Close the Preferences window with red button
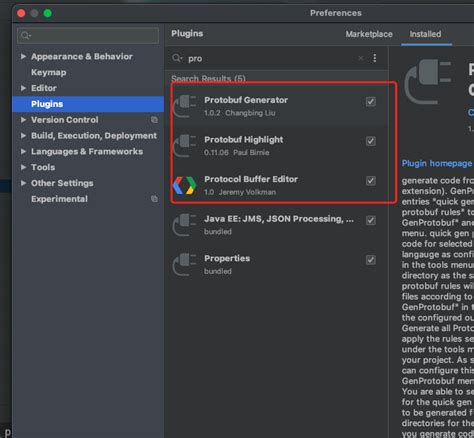 21,13
